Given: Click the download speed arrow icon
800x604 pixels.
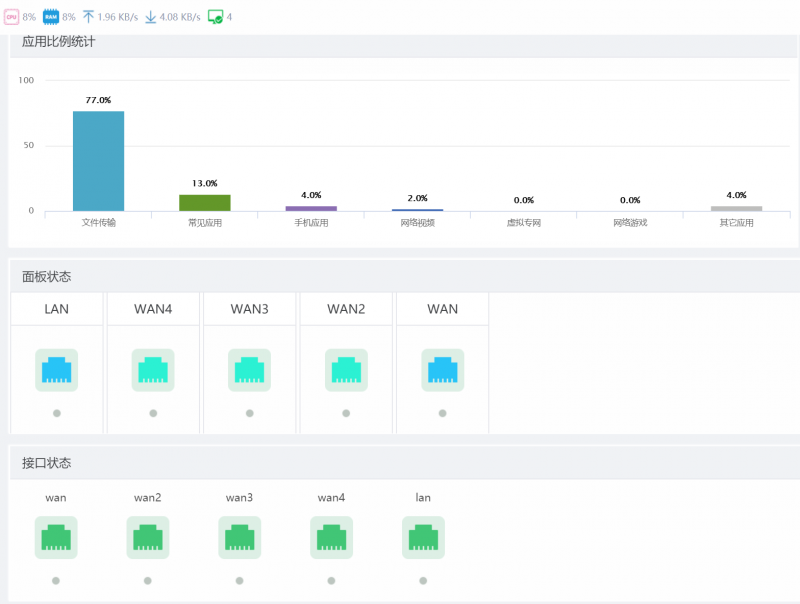Looking at the screenshot, I should coord(151,17).
